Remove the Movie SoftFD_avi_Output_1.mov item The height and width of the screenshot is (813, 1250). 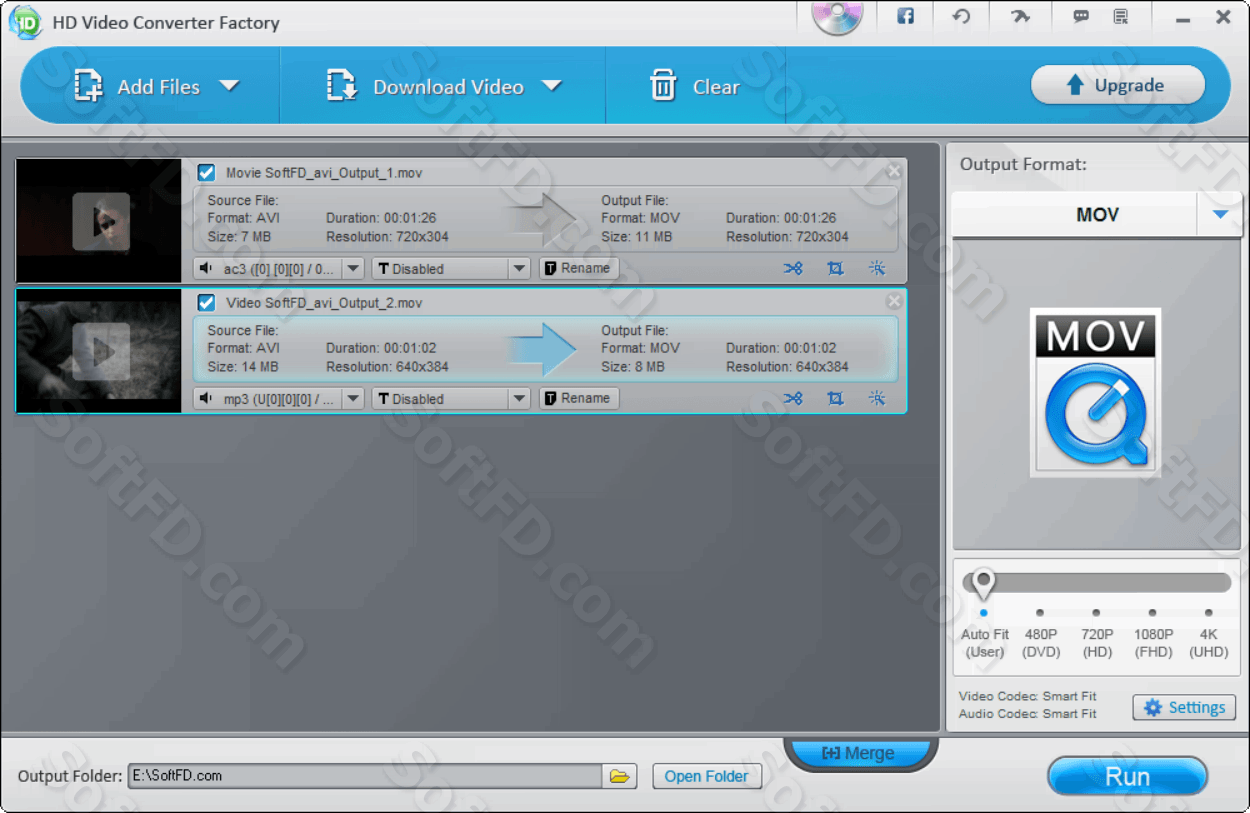(894, 171)
